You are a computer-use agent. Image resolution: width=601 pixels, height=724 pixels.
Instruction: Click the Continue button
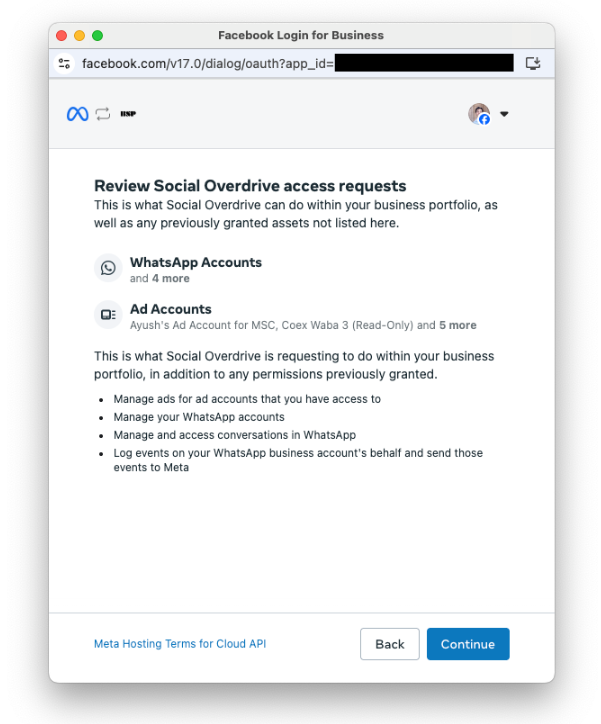click(468, 644)
